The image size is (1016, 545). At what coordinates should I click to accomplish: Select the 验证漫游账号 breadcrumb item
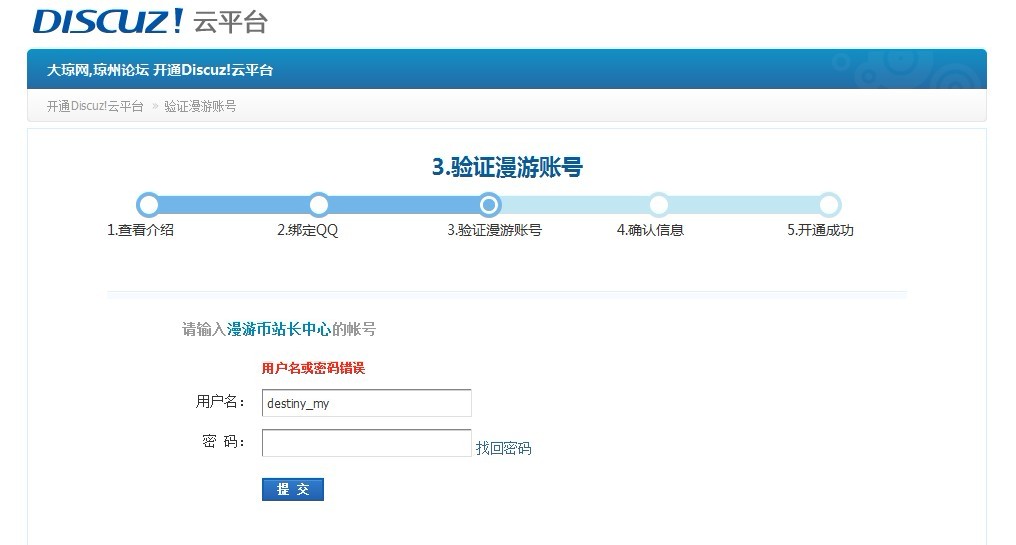point(200,106)
